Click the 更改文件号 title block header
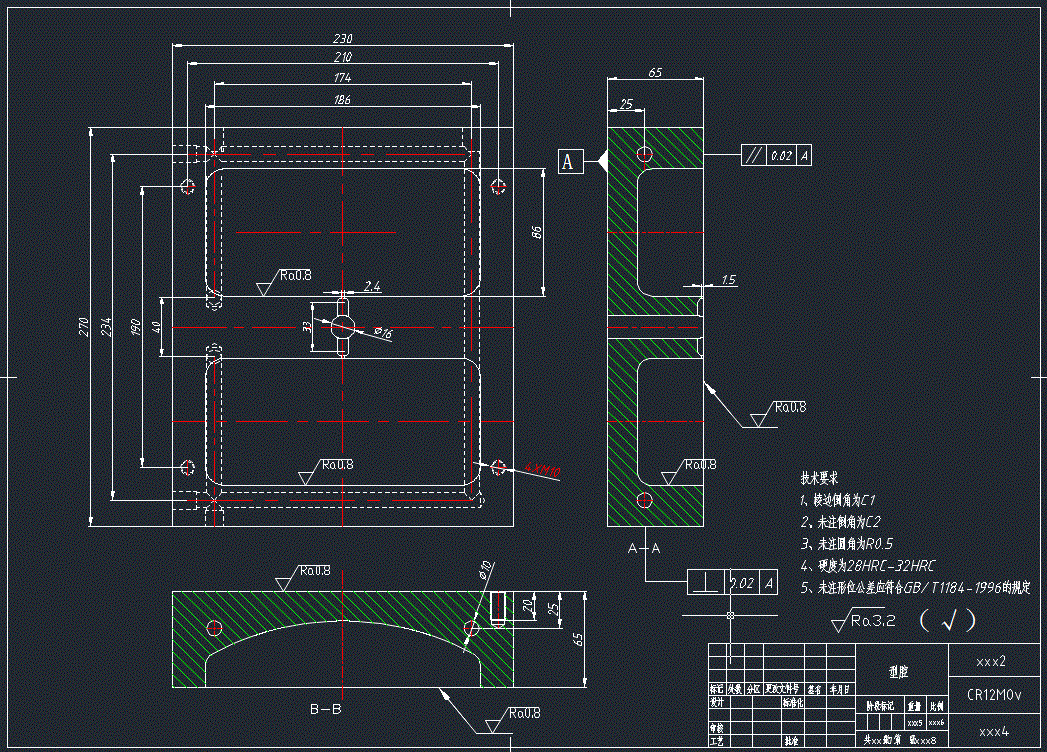The image size is (1047, 752). 782,689
